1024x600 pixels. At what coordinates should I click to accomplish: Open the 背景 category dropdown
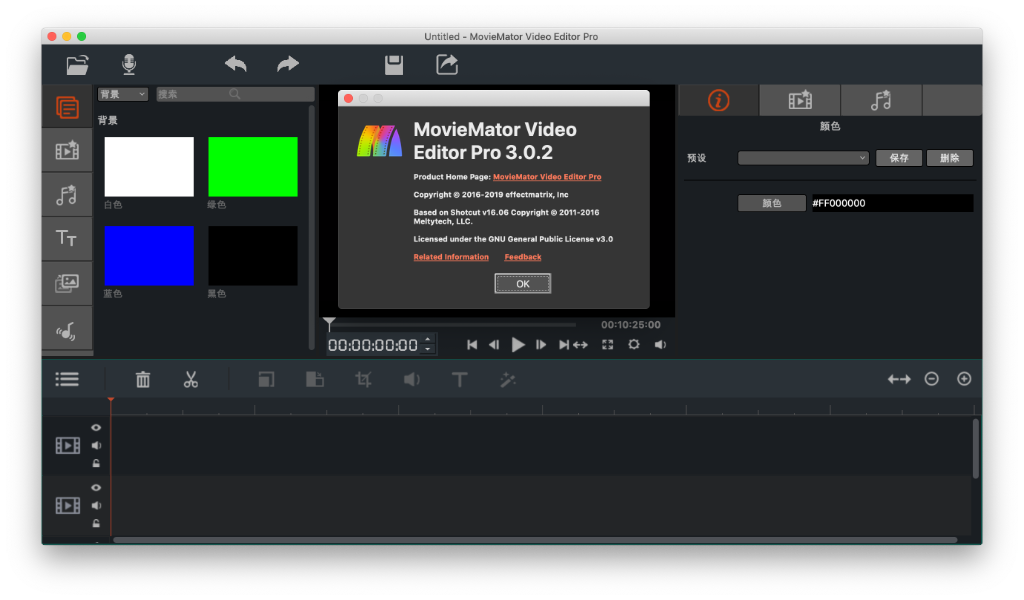pos(123,94)
